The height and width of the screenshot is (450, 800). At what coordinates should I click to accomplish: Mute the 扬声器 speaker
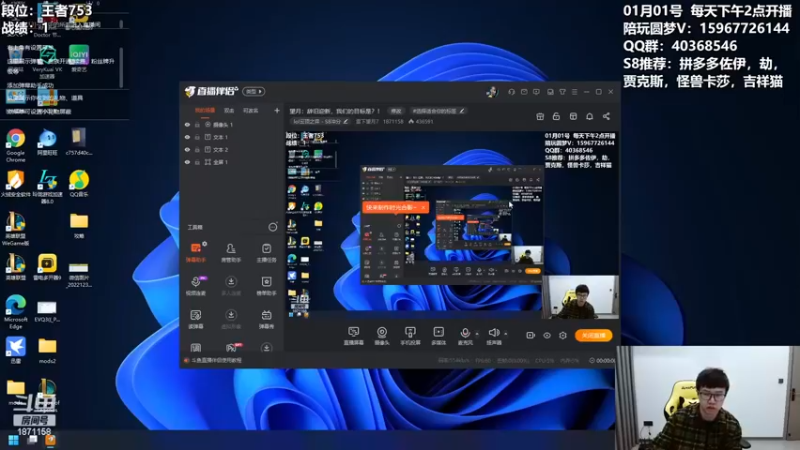(x=493, y=336)
